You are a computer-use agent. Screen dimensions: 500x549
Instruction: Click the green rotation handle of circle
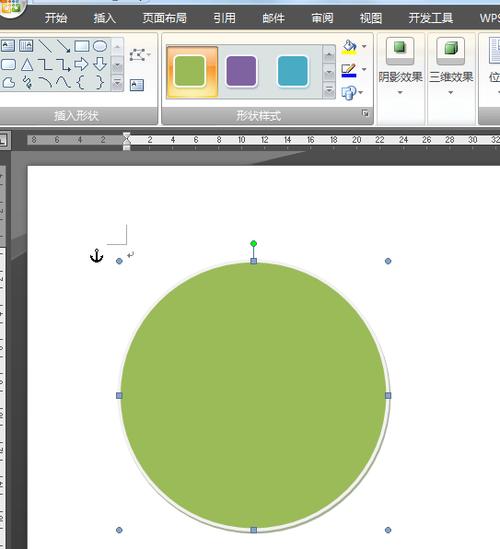pos(254,243)
